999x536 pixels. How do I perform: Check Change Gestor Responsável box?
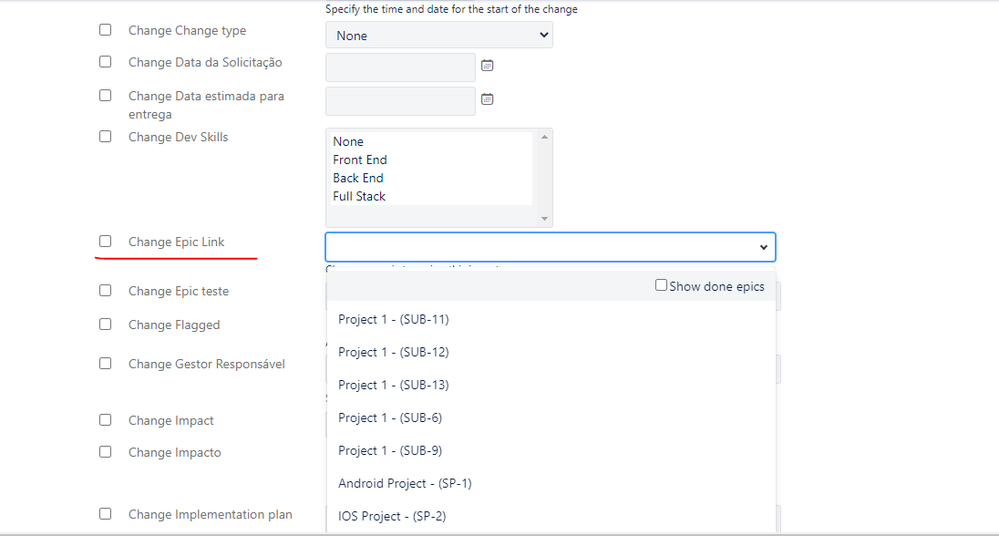point(105,363)
